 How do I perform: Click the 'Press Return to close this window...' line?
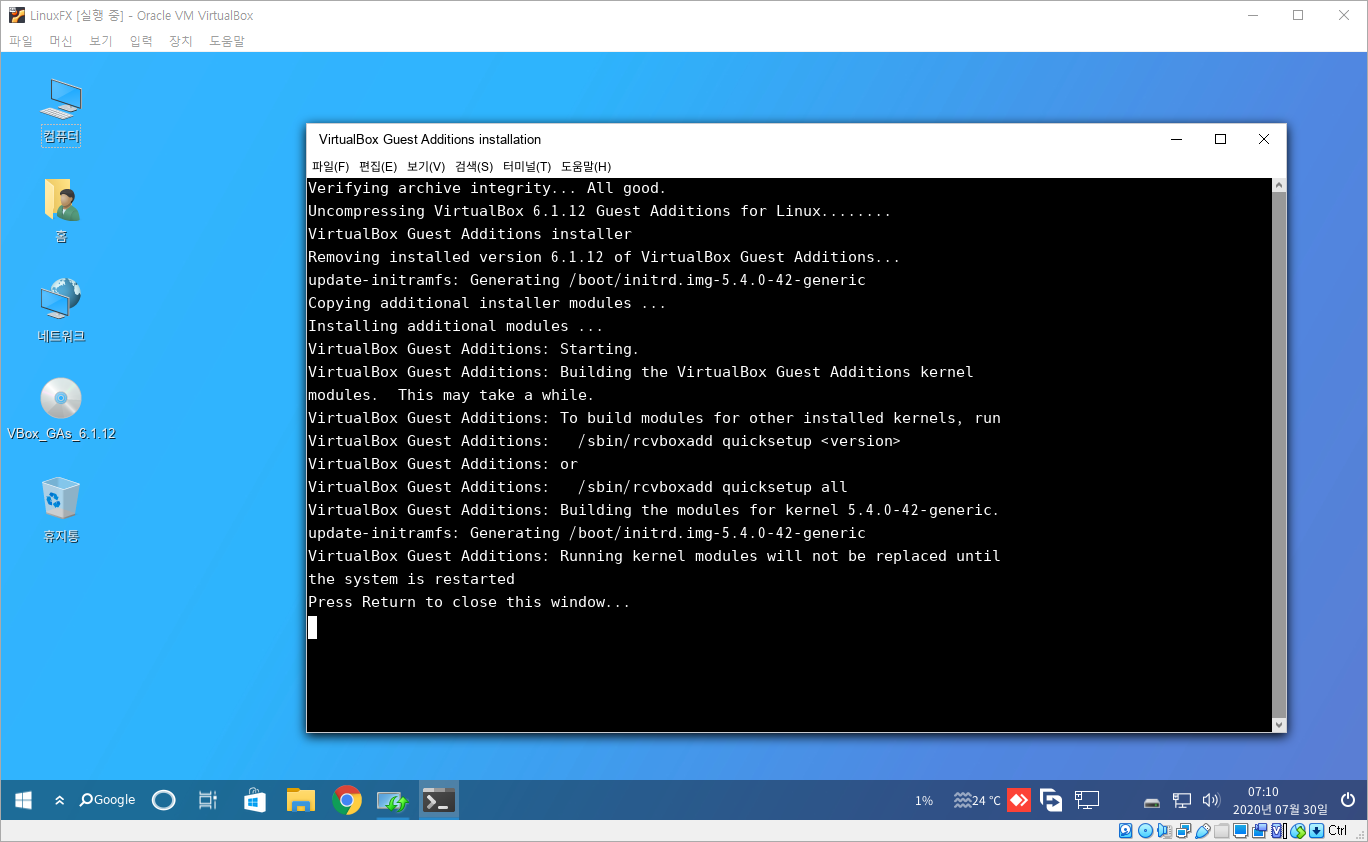click(x=469, y=602)
